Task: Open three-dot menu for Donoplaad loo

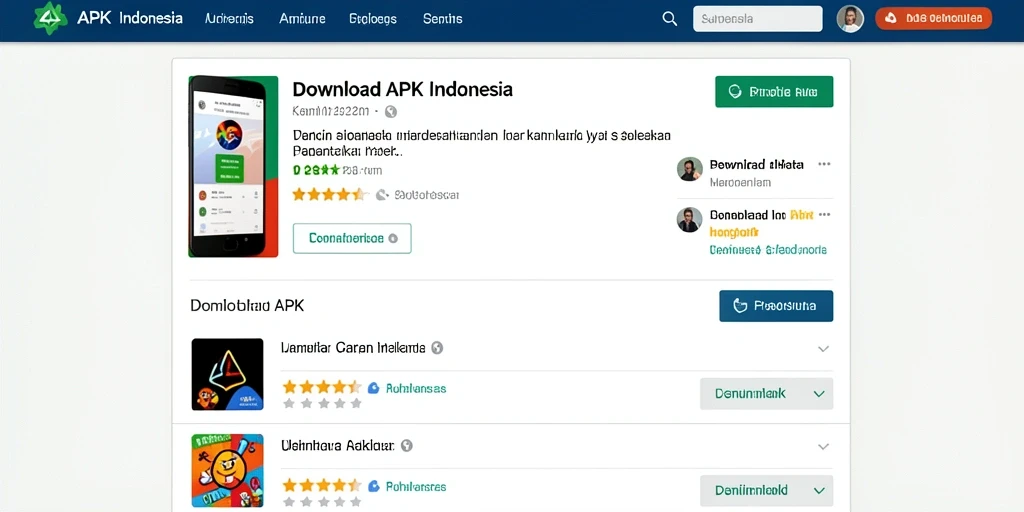Action: [824, 214]
